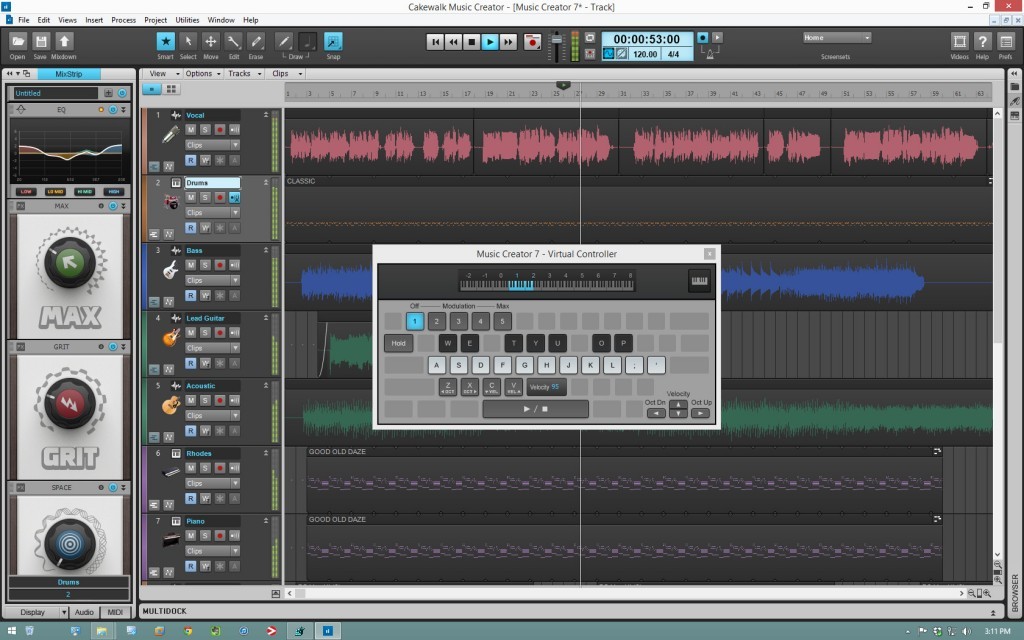This screenshot has width=1024, height=640.
Task: Rewind to start with the transport button
Action: [x=435, y=42]
